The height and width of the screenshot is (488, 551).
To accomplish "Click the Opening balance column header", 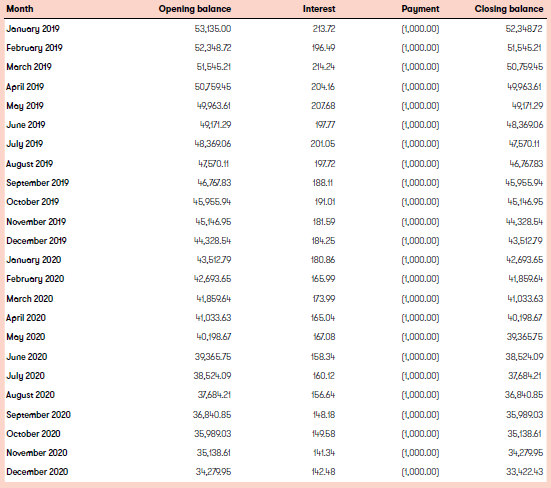I will (x=195, y=9).
